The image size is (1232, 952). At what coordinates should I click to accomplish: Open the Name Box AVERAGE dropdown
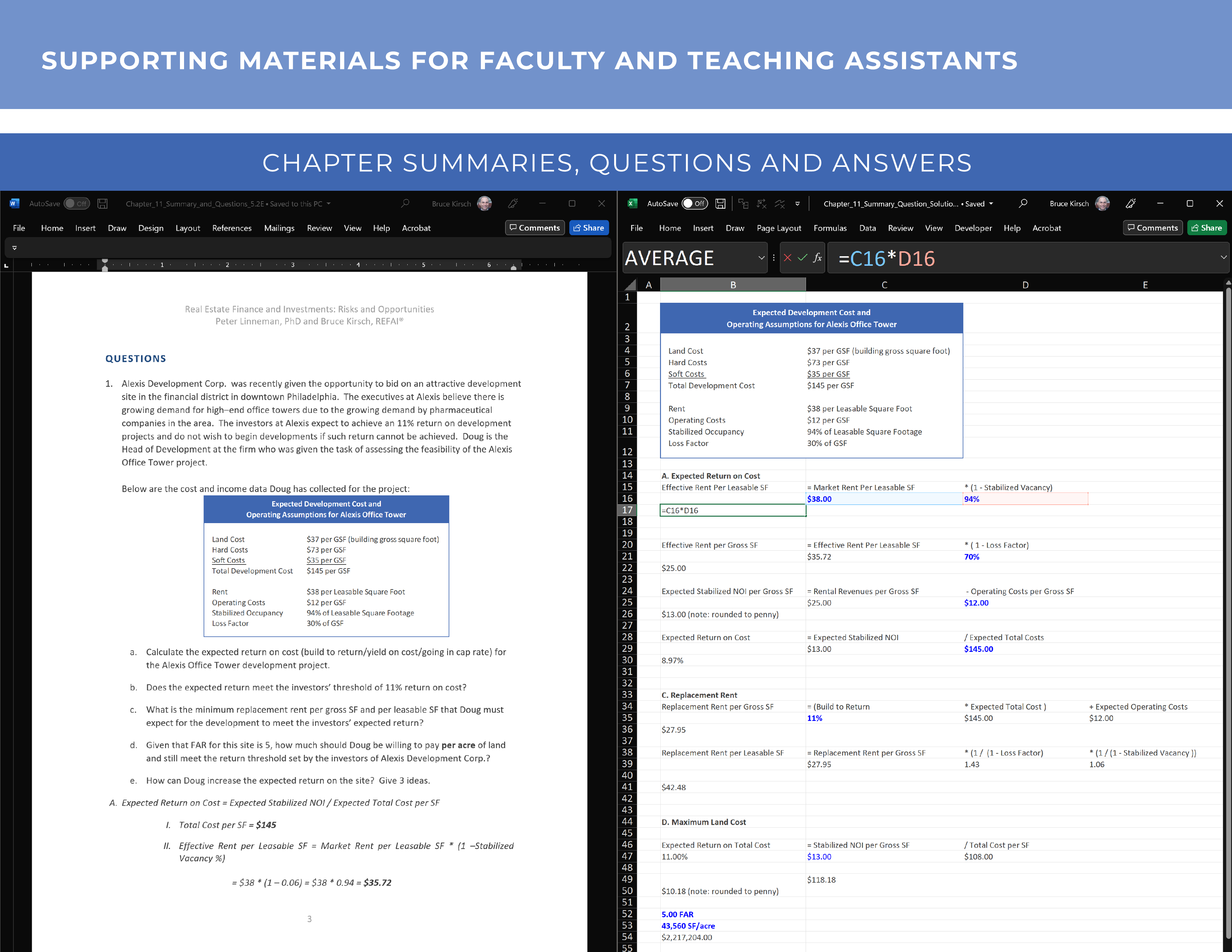pos(761,258)
